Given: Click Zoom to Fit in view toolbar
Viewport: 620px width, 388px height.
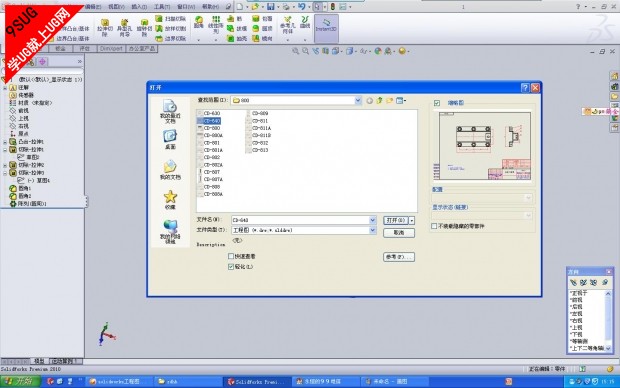Looking at the screenshot, I should (x=295, y=51).
